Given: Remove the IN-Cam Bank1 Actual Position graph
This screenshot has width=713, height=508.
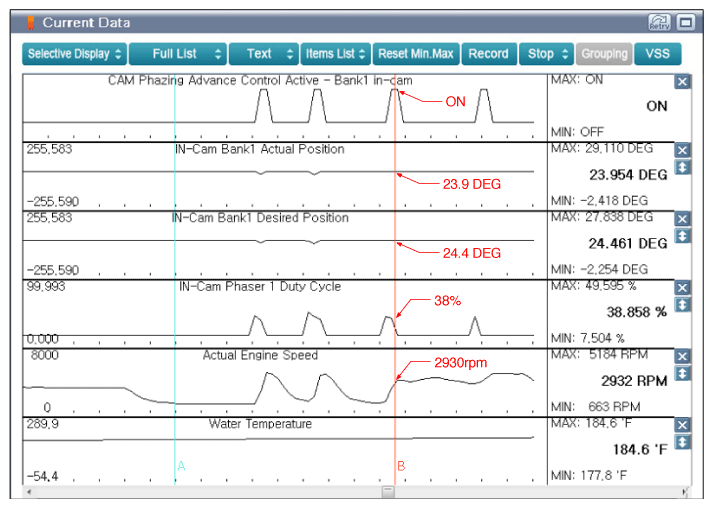Looking at the screenshot, I should click(682, 150).
